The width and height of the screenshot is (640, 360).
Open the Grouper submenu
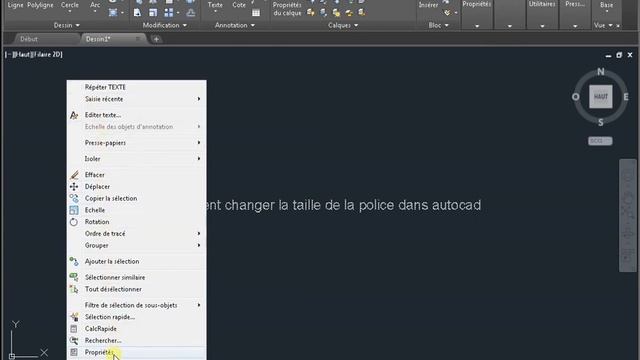point(136,246)
